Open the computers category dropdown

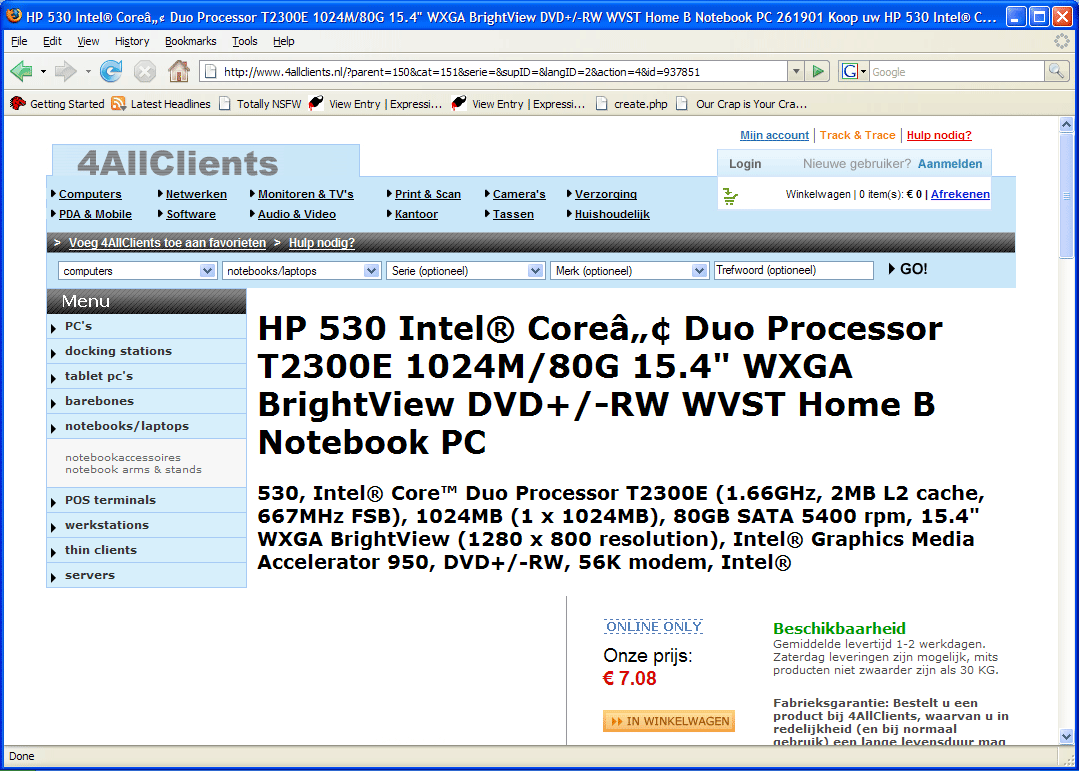138,271
